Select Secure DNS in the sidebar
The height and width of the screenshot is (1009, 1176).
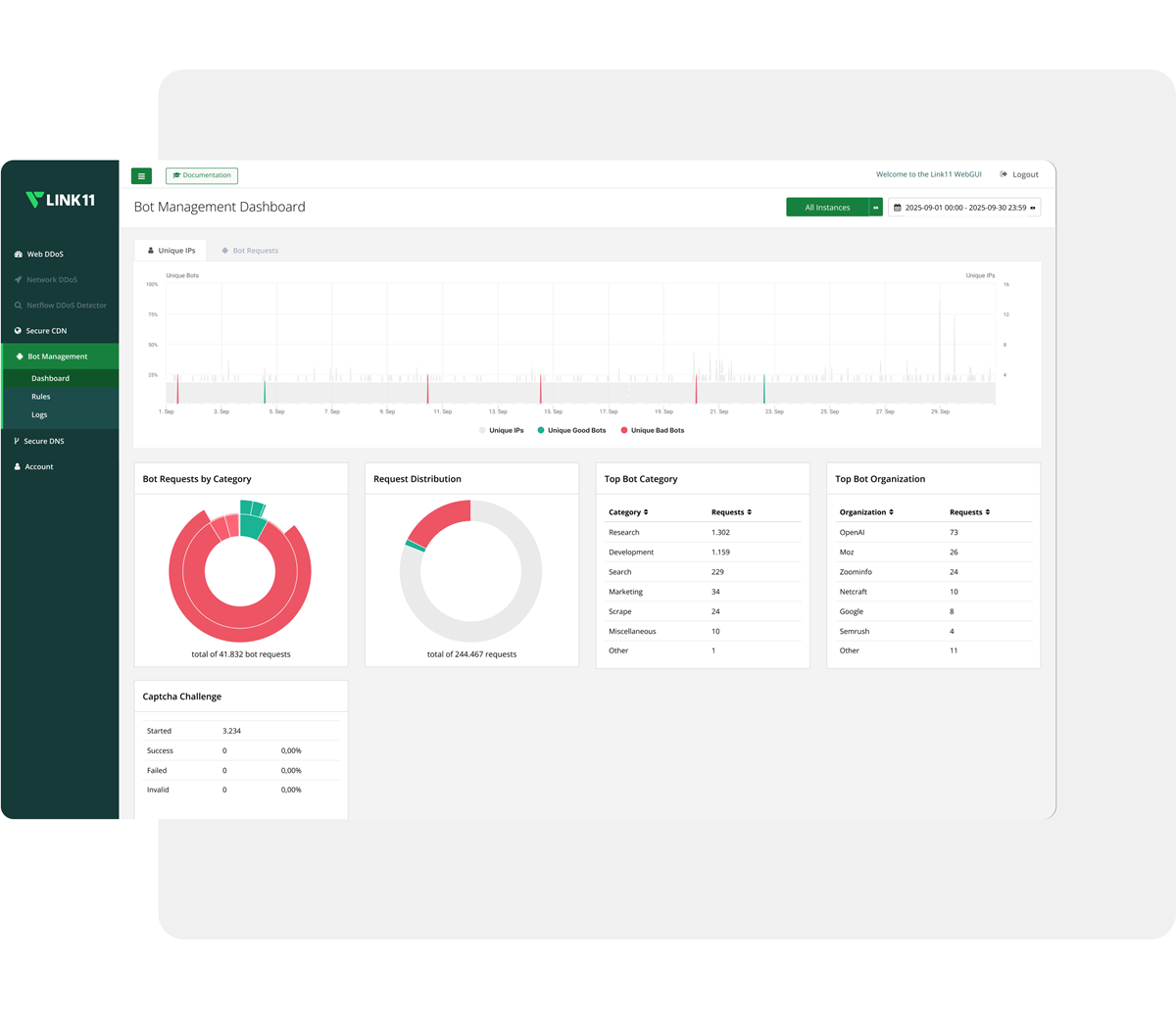tap(45, 442)
